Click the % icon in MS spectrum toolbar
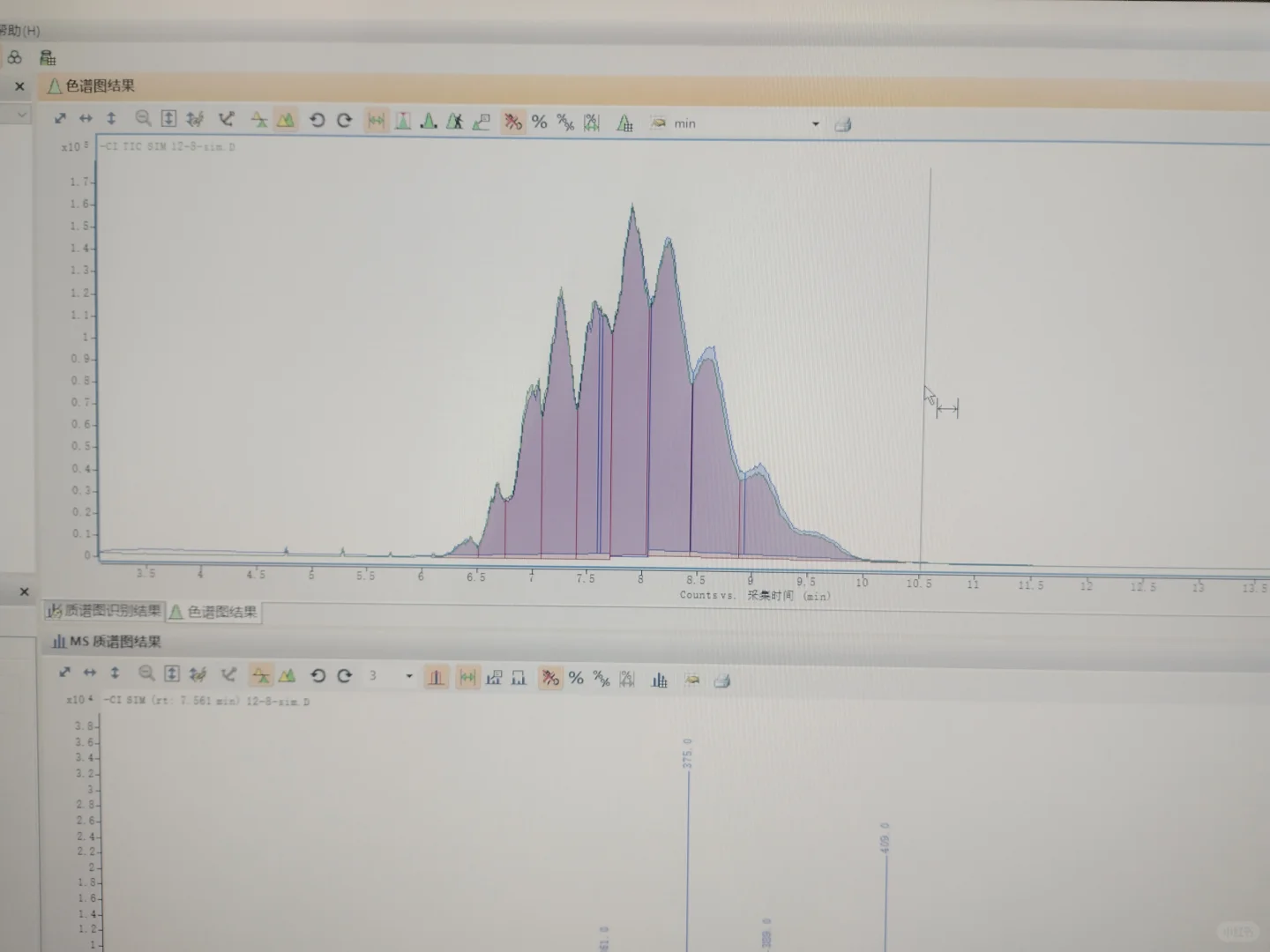Screen dimensions: 1270x952 coord(576,678)
